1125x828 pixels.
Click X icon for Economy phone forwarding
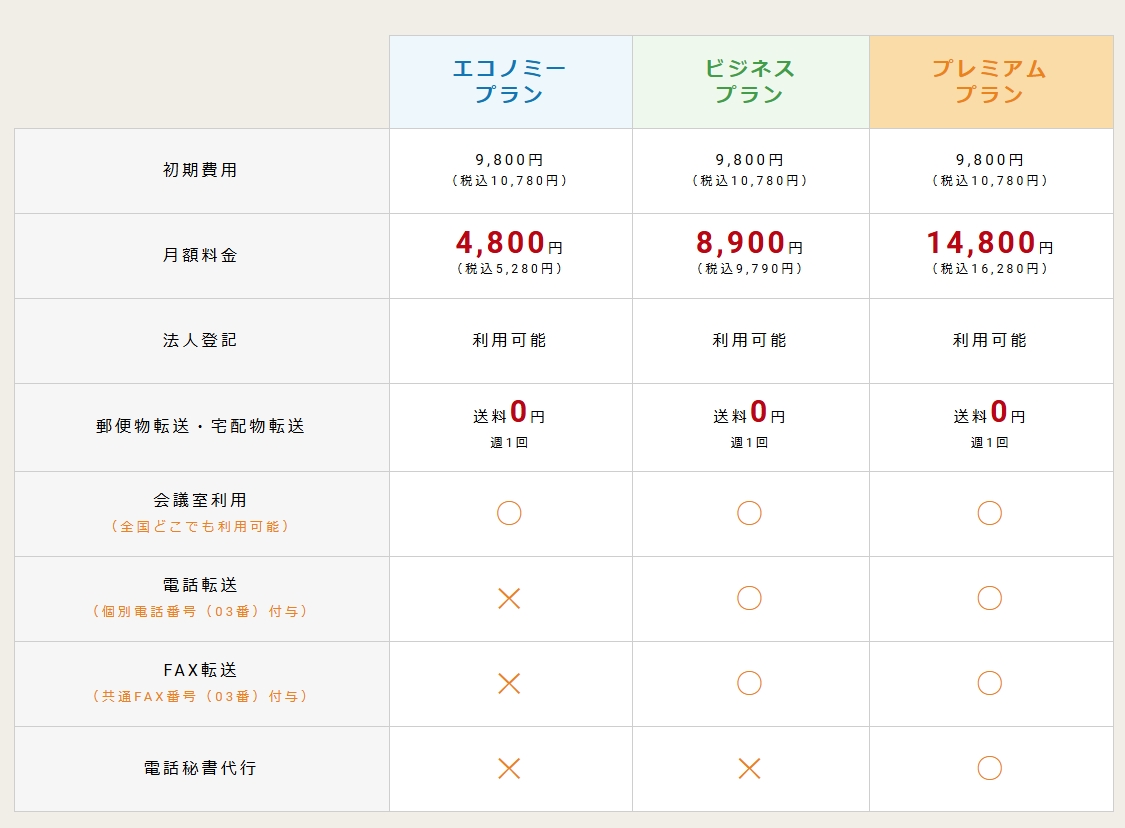pos(509,598)
